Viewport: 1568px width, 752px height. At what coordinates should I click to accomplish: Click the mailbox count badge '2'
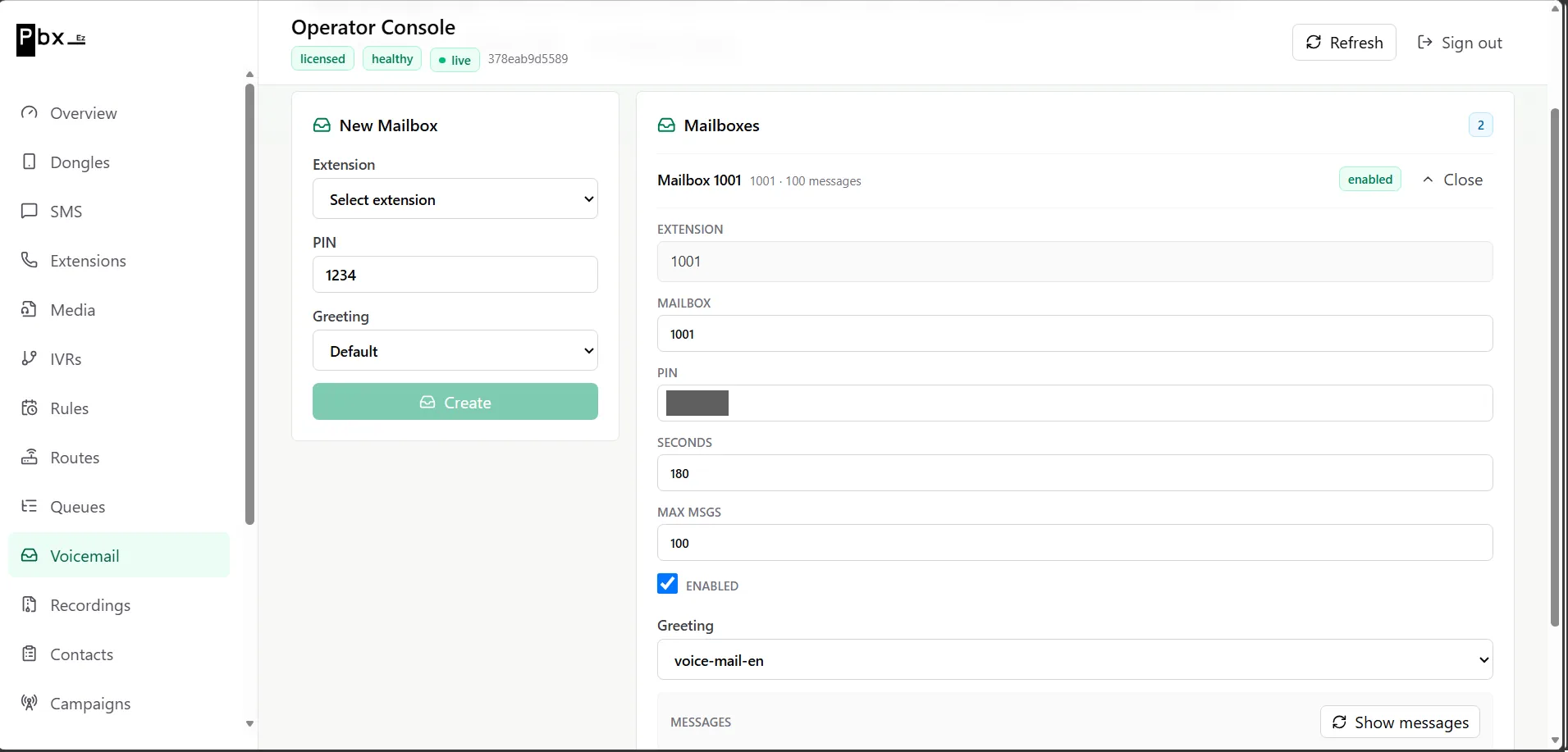click(x=1480, y=125)
